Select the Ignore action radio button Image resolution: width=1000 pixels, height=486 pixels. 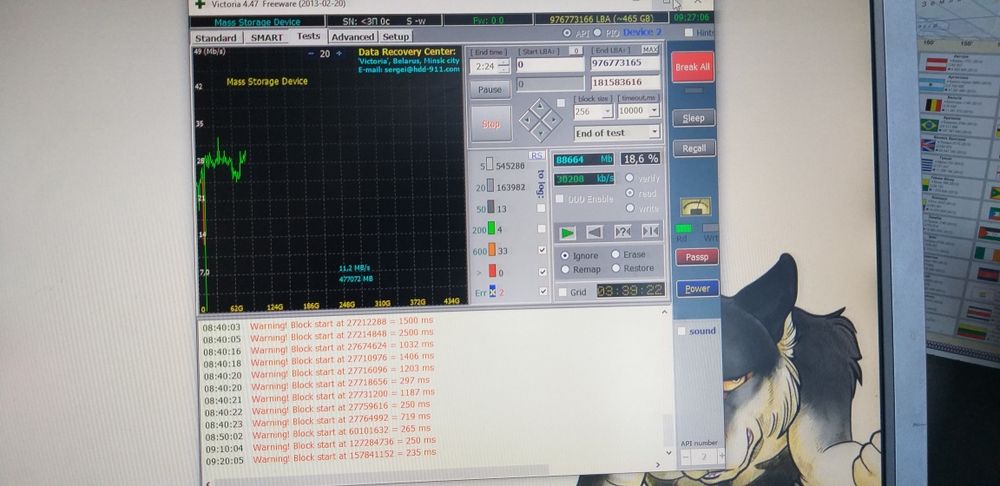[x=565, y=256]
